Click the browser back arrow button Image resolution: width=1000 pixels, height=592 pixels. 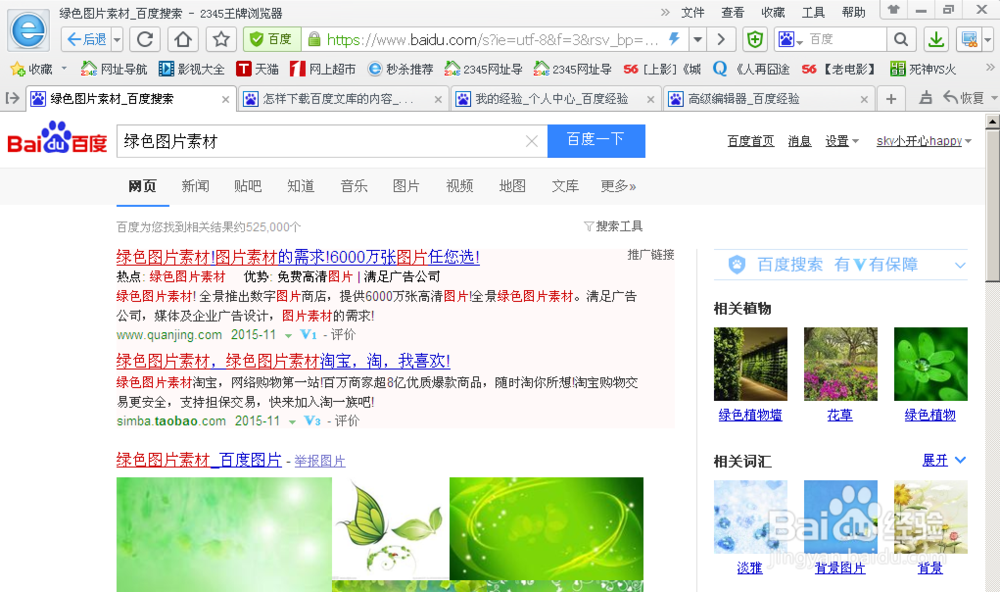87,40
